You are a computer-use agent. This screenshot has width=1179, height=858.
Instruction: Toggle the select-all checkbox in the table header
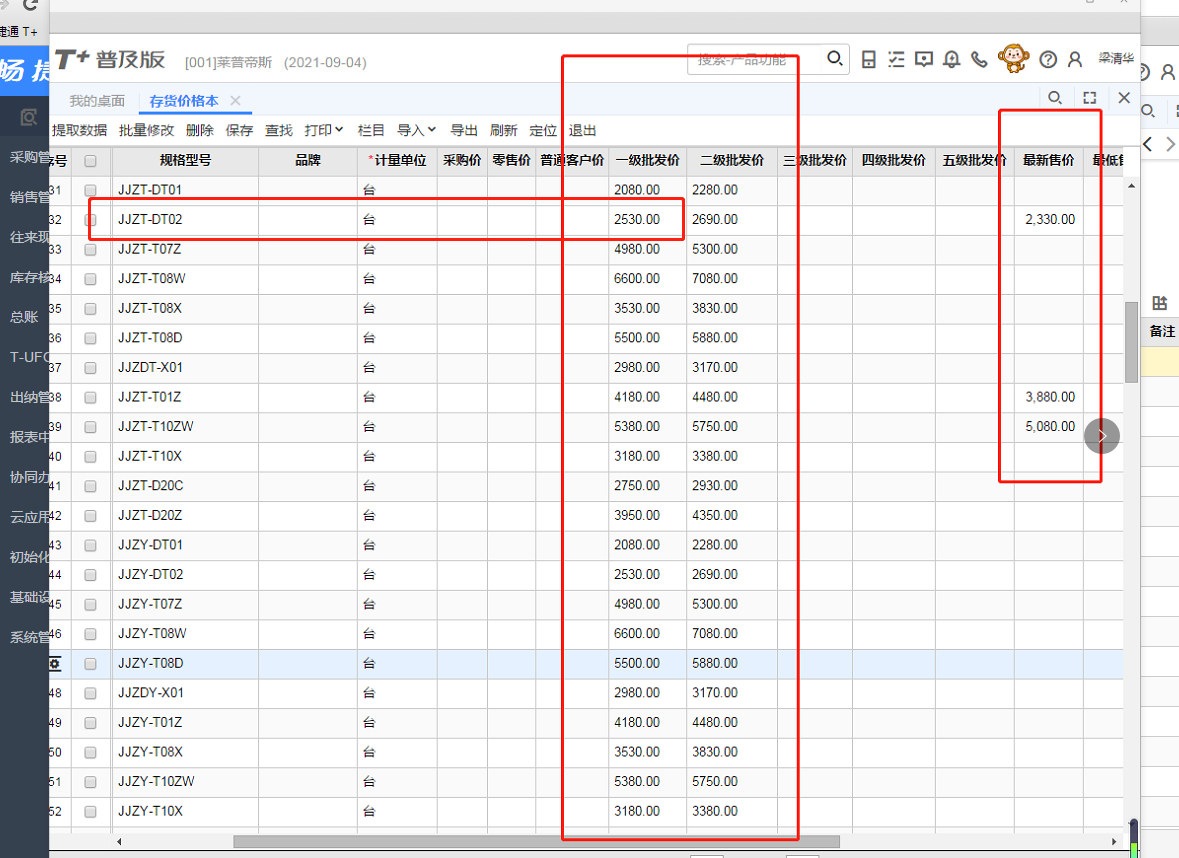click(x=90, y=161)
